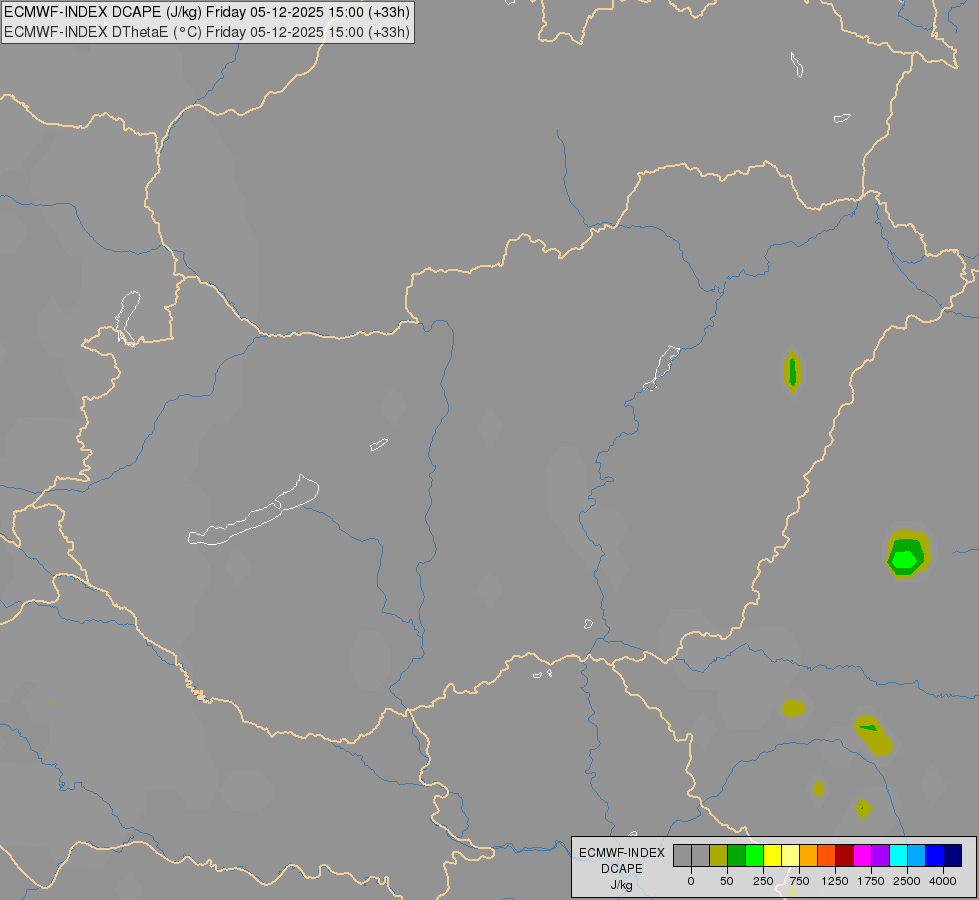Click the DThetaE (°C) title line
This screenshot has width=979, height=900.
click(x=207, y=32)
